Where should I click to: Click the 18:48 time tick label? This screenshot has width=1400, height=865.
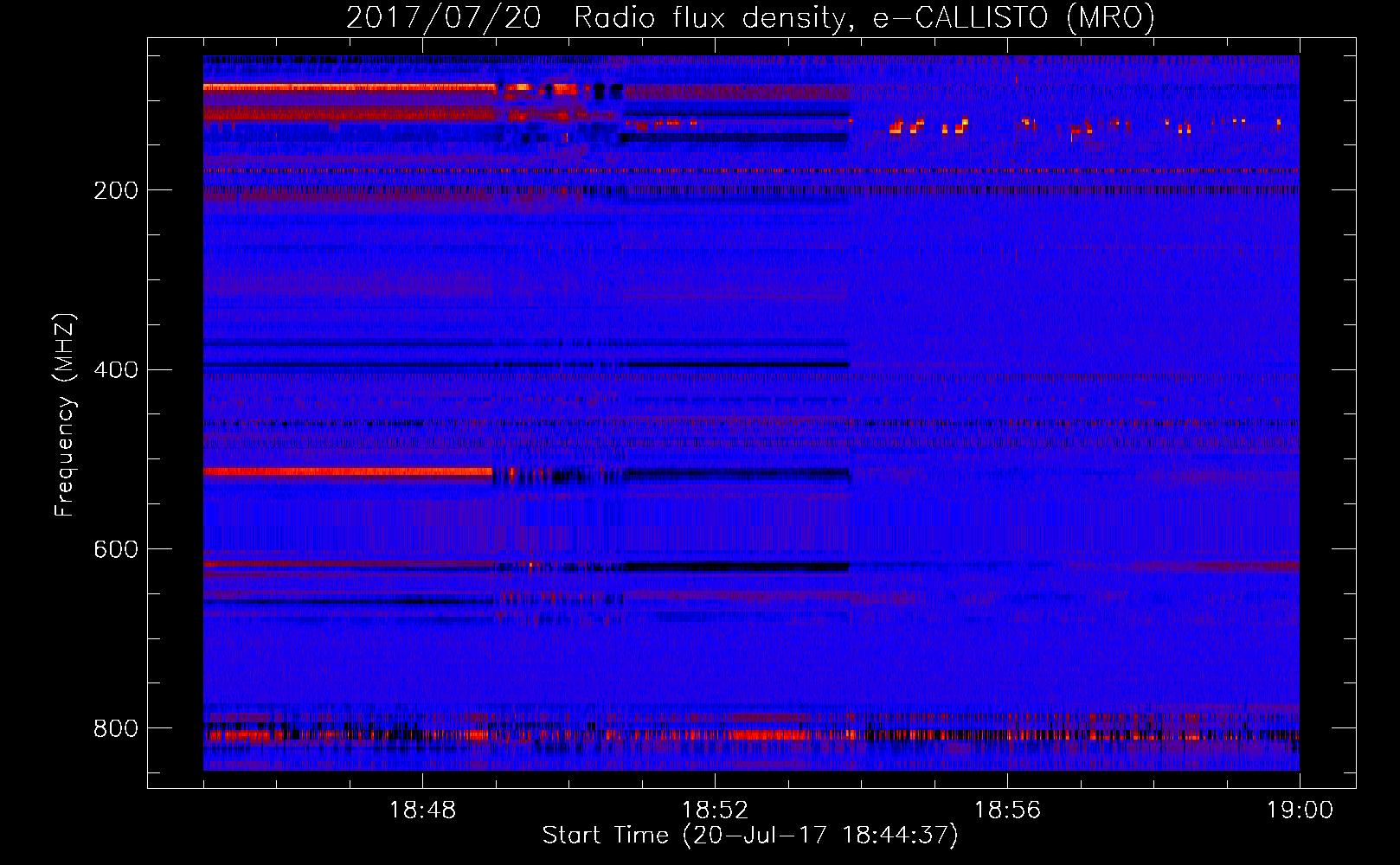pyautogui.click(x=422, y=811)
